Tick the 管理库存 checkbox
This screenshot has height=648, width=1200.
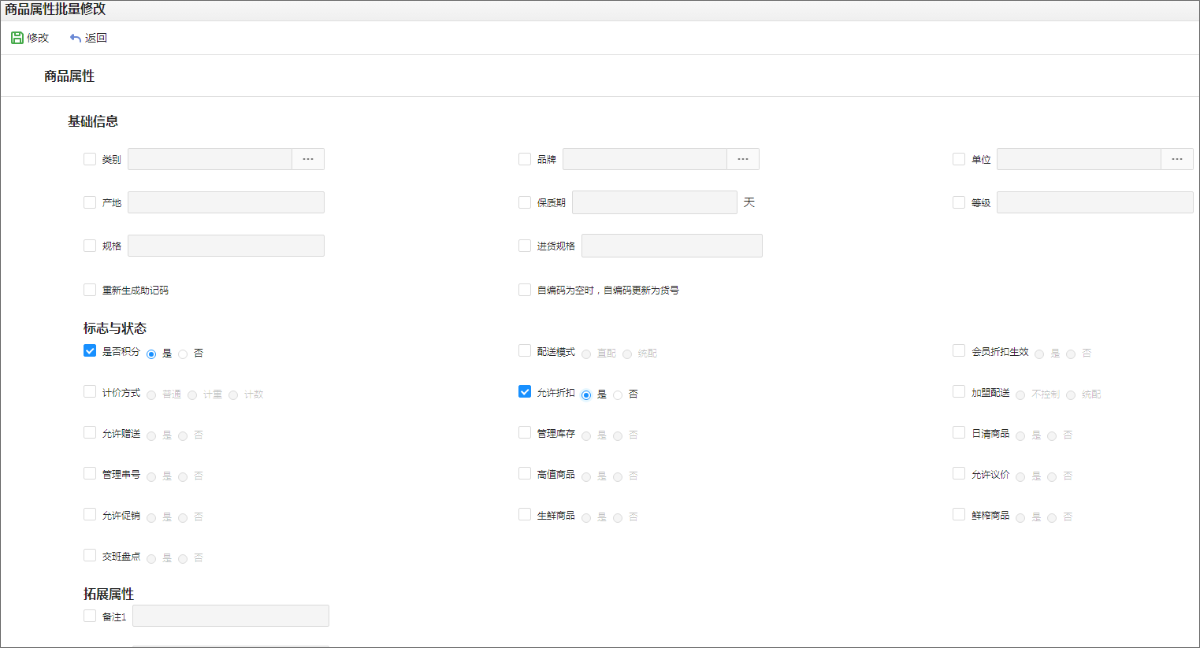click(525, 433)
